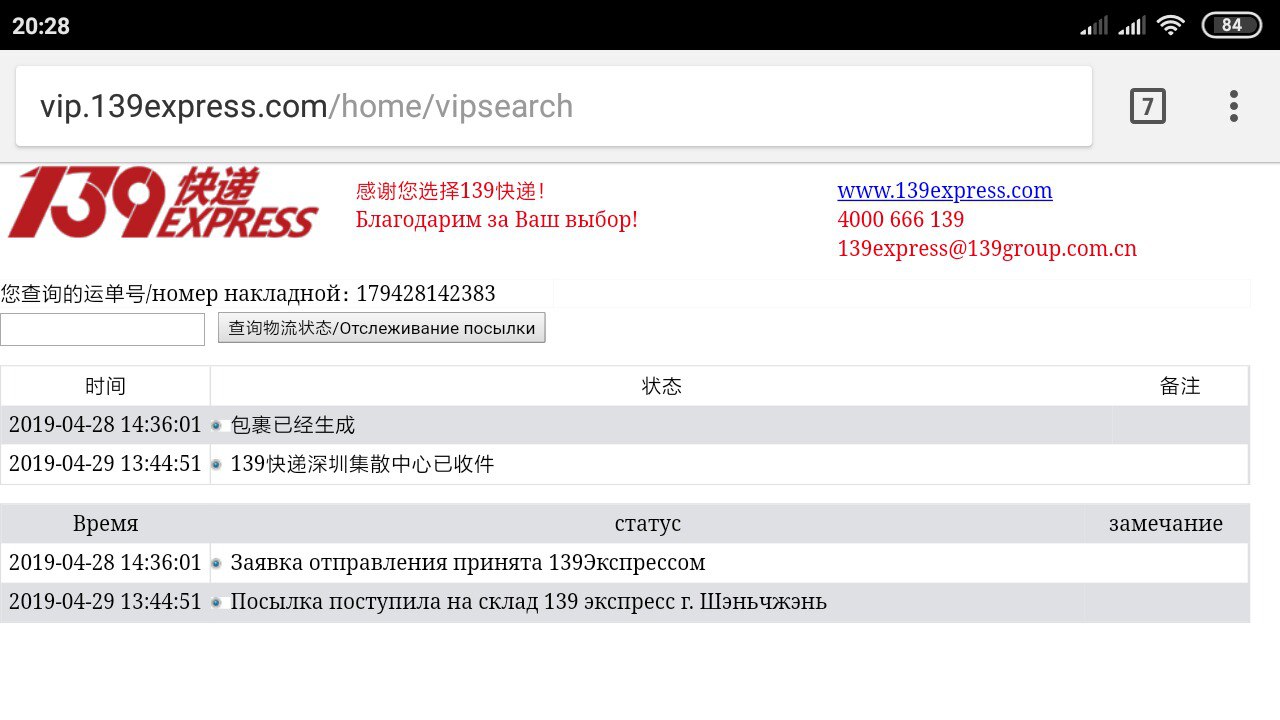Select Посылка поступила на склад Шэньчжэнь row
The image size is (1280, 720).
pos(625,603)
